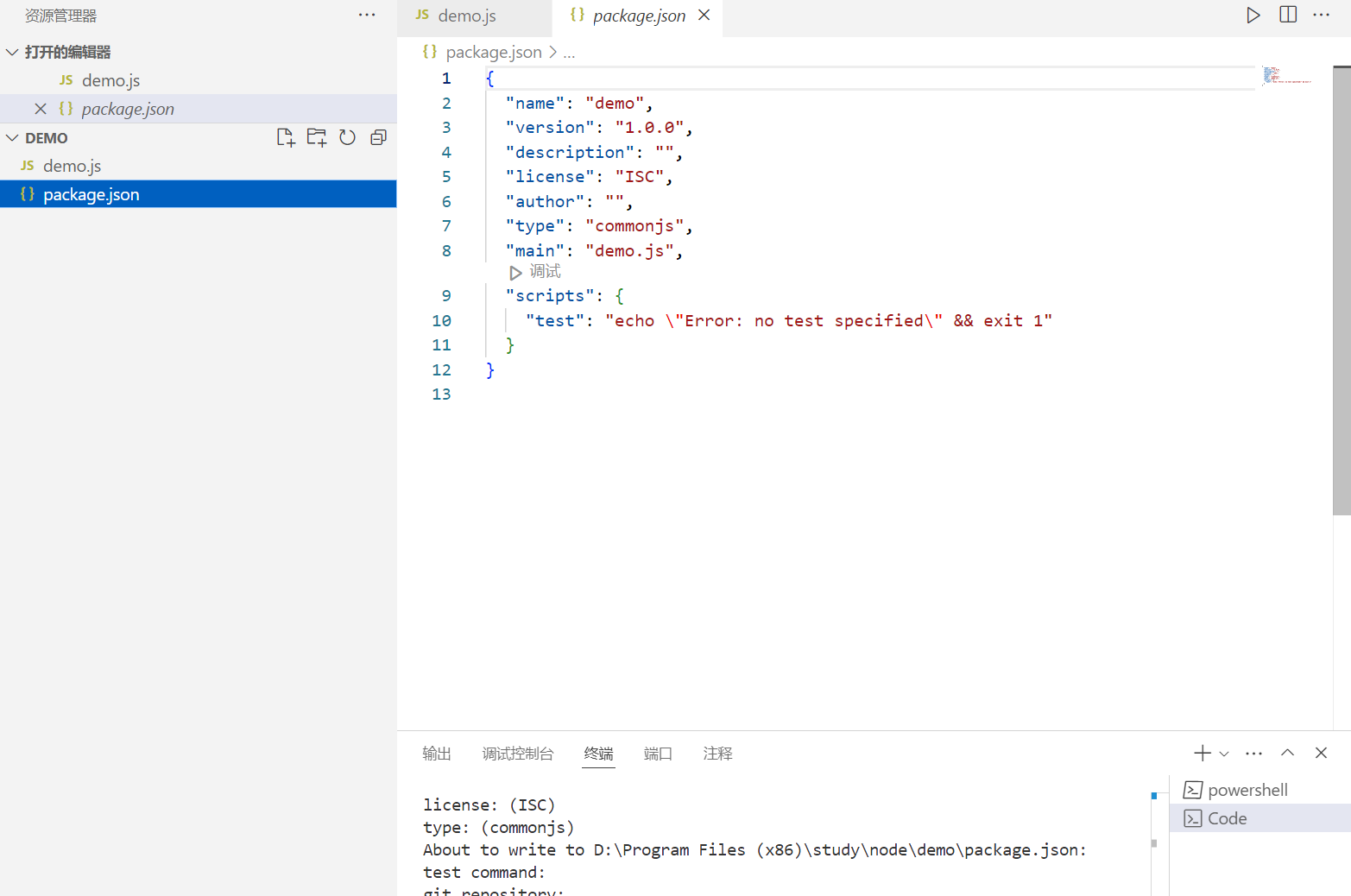
Task: Click 'test command:' line in terminal
Action: pyautogui.click(x=484, y=872)
